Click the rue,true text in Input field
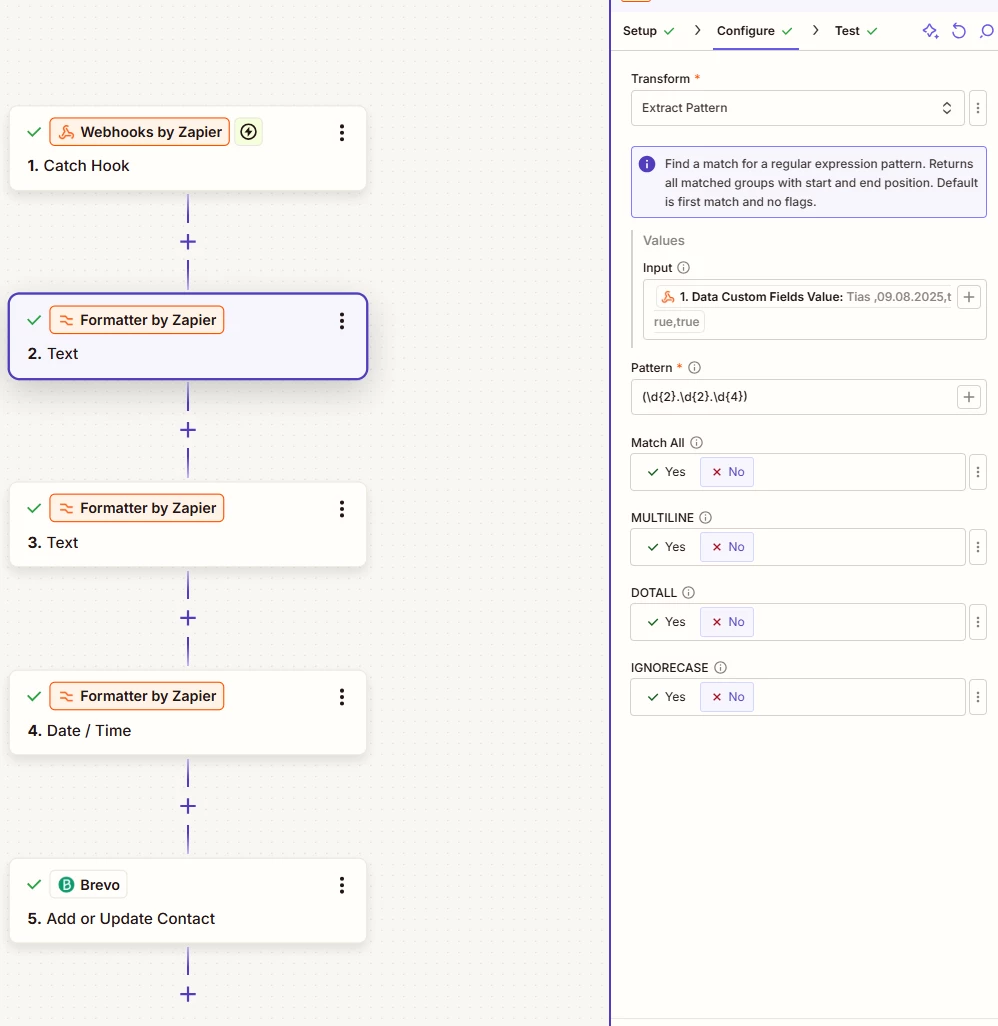 [677, 322]
